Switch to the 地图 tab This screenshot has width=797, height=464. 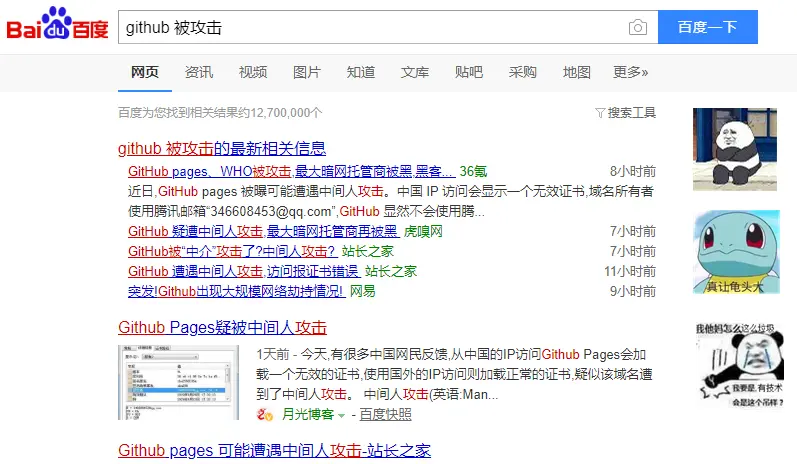tap(576, 72)
